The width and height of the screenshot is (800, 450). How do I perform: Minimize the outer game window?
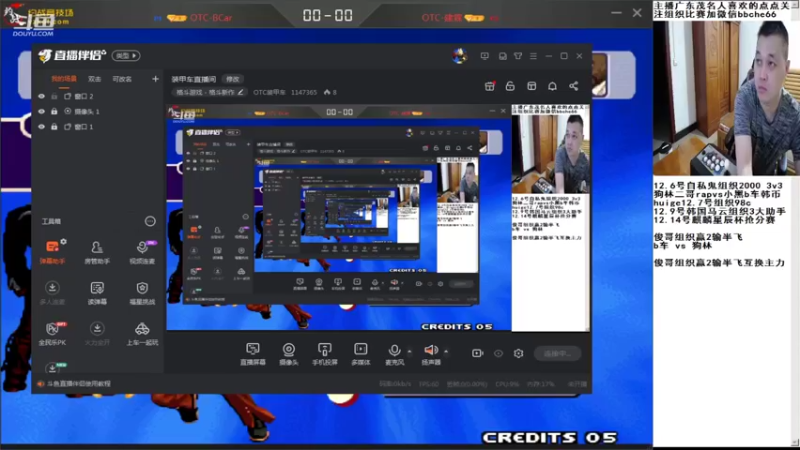(x=616, y=13)
